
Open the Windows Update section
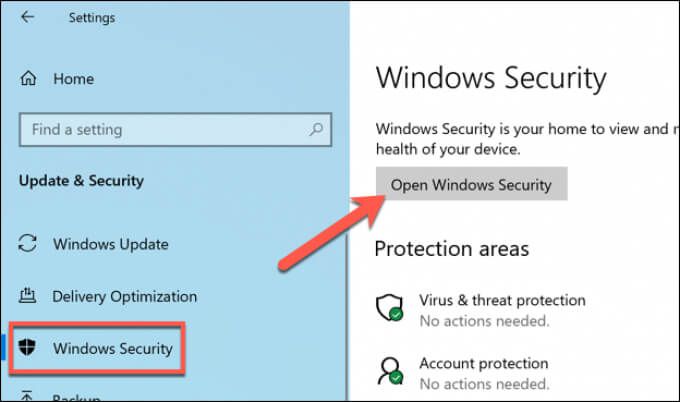click(111, 244)
